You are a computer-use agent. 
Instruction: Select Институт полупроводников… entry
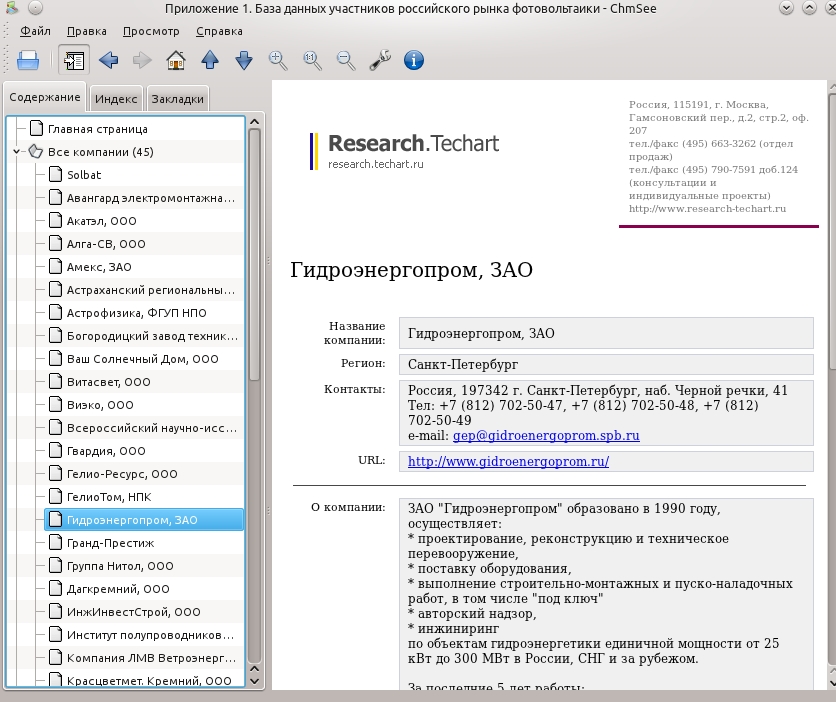150,634
